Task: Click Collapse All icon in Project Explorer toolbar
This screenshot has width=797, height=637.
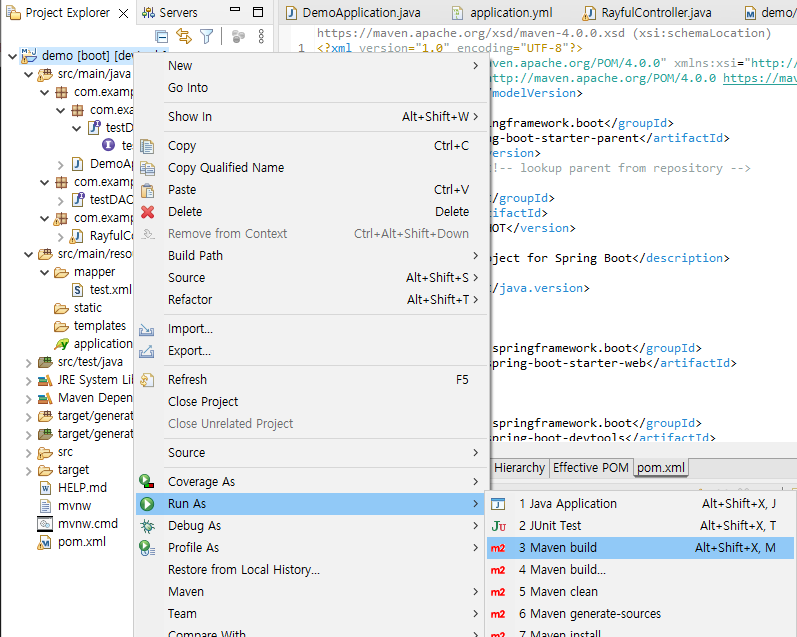Action: (162, 37)
